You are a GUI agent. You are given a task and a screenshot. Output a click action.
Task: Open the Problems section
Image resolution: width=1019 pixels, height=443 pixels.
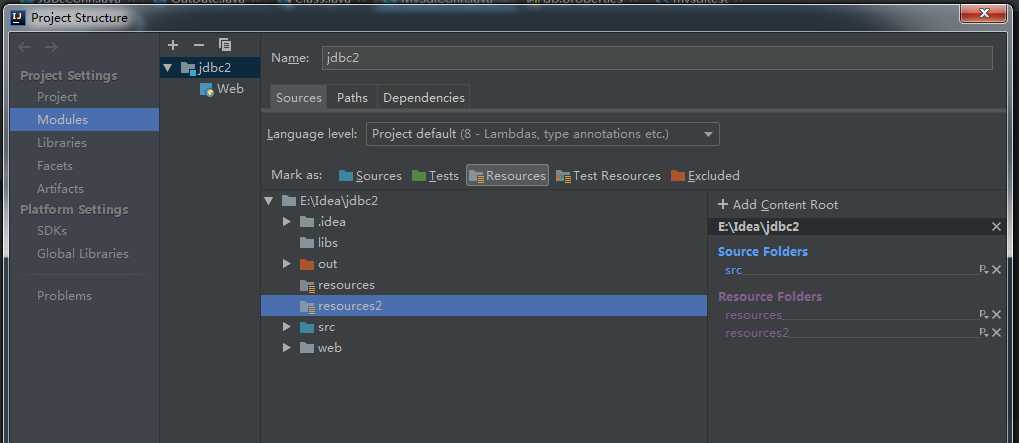pos(64,296)
